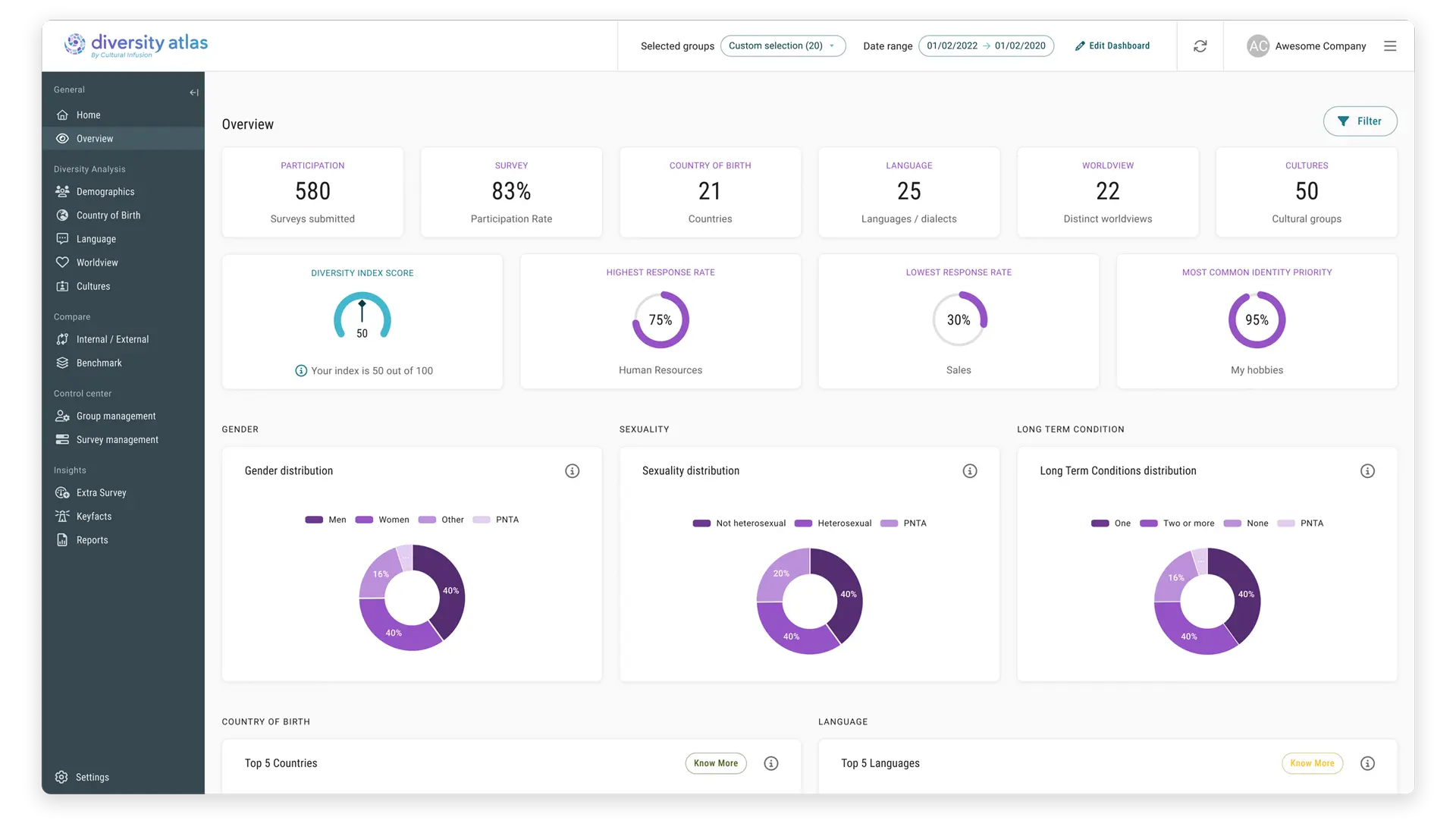Toggle the Two or more legend swatch
Screen dimensions: 1456x833
[x=1149, y=523]
